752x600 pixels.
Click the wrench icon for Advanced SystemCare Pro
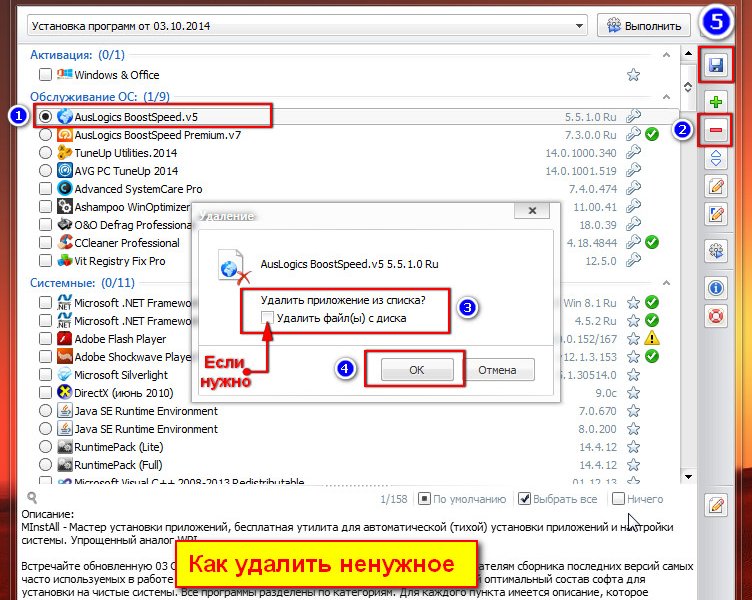coord(634,188)
